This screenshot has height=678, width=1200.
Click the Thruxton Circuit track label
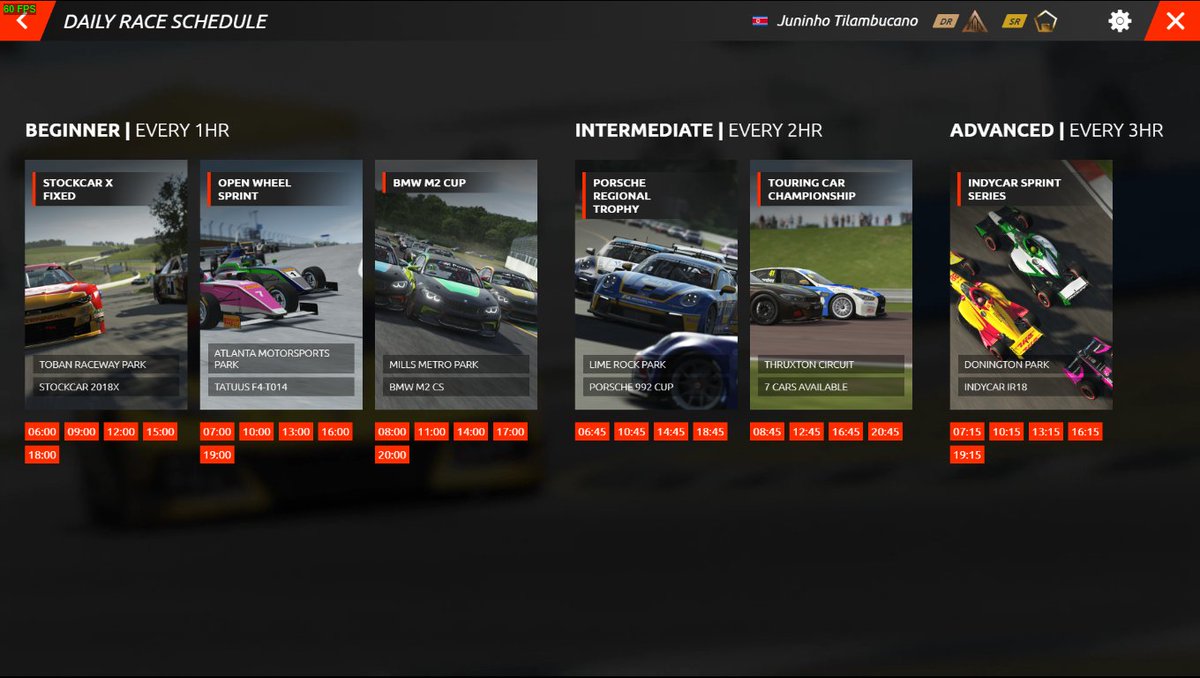831,365
